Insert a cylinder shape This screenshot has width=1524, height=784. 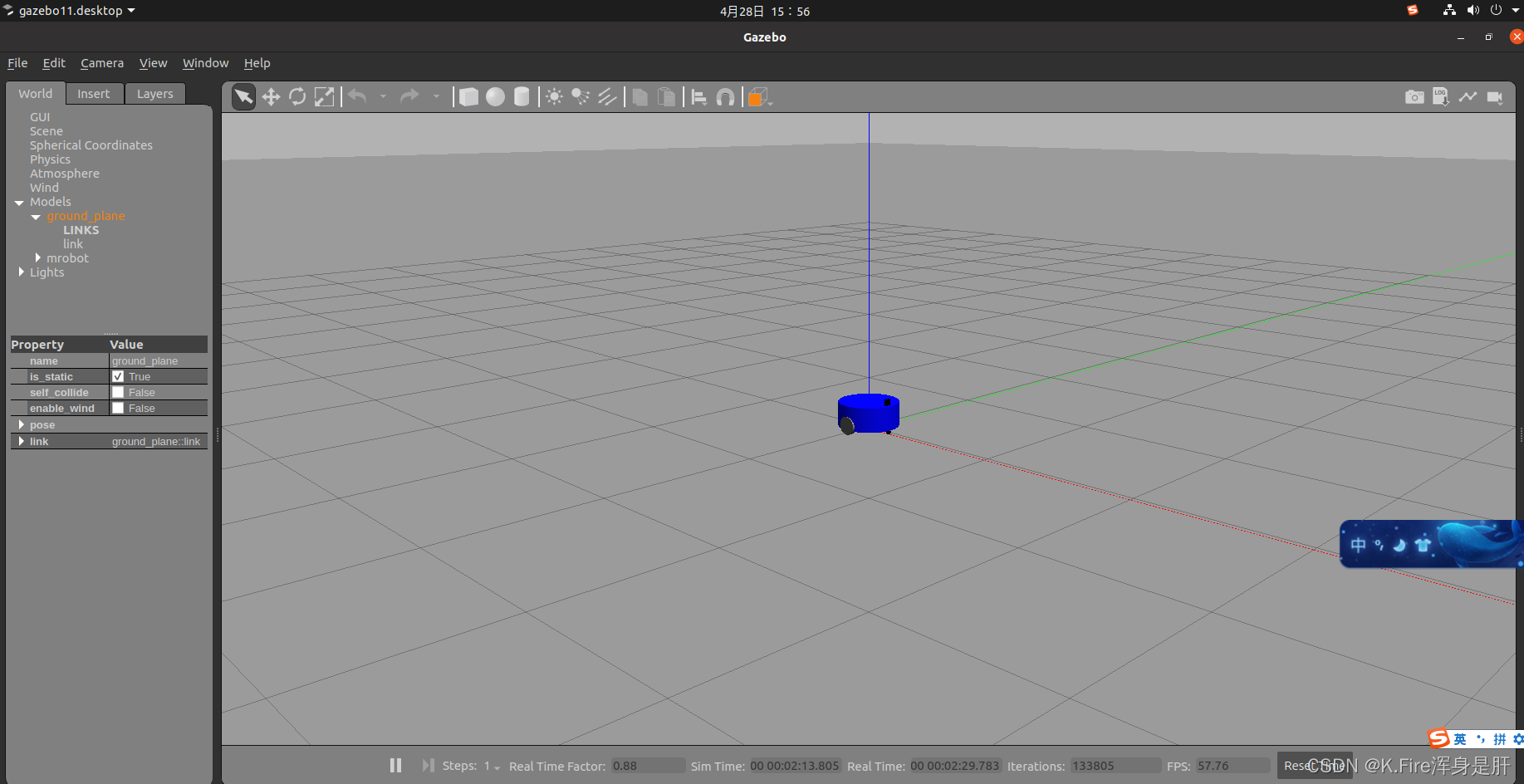click(x=522, y=97)
